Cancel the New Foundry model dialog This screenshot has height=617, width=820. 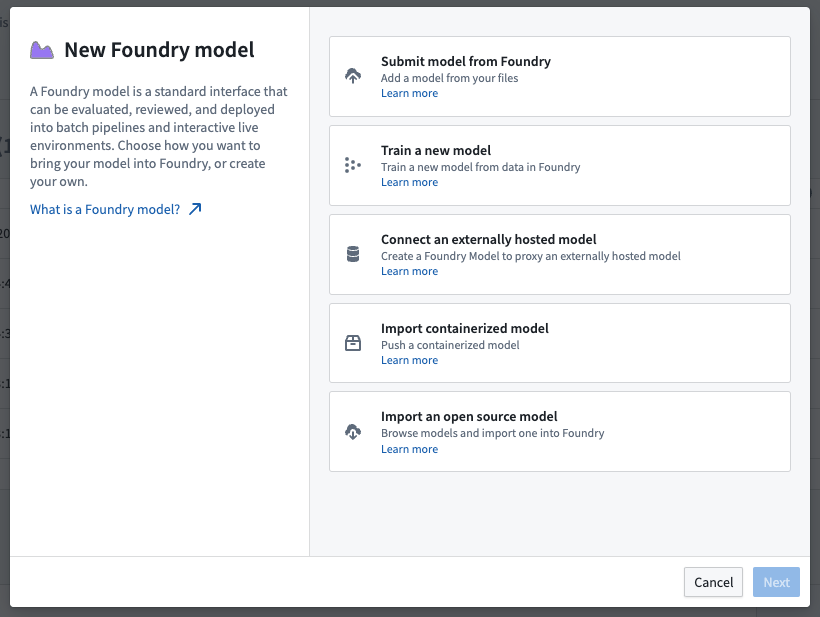(x=713, y=582)
